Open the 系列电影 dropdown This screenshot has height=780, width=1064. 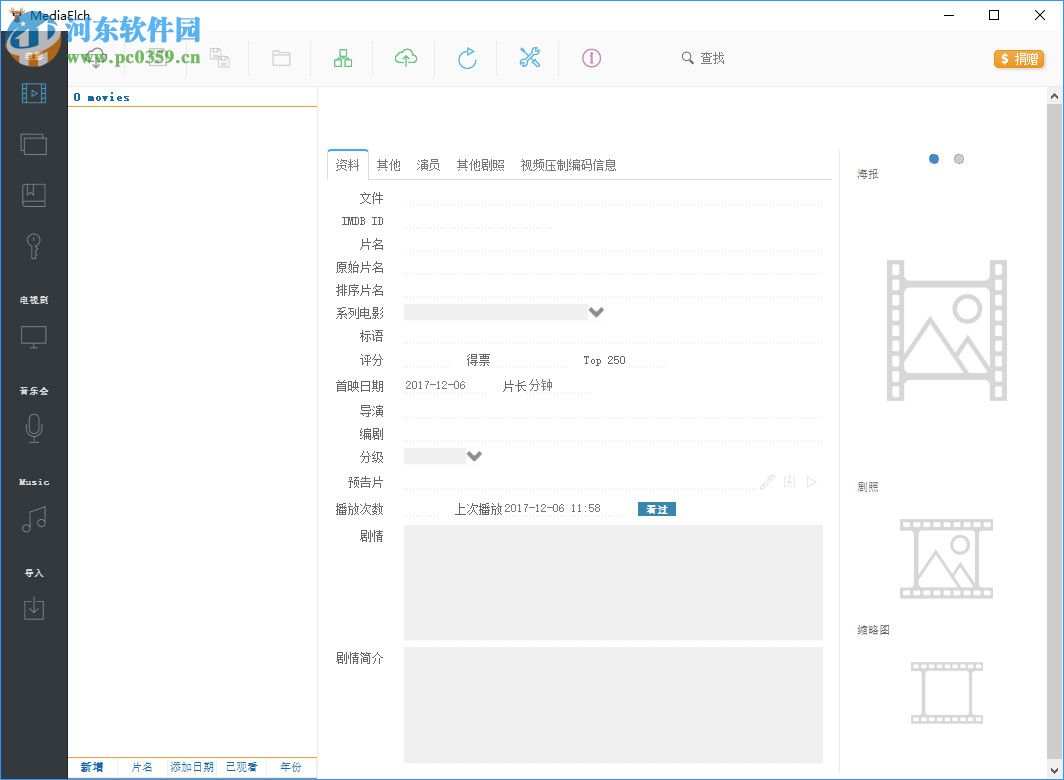(596, 312)
